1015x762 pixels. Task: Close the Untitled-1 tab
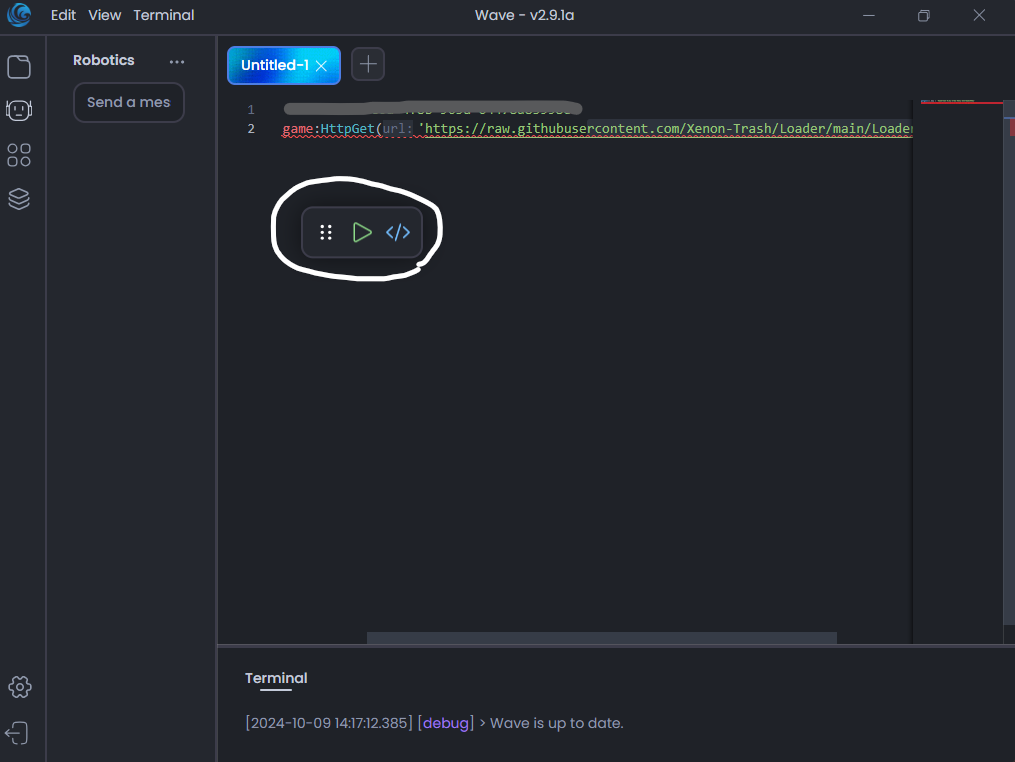[x=322, y=65]
